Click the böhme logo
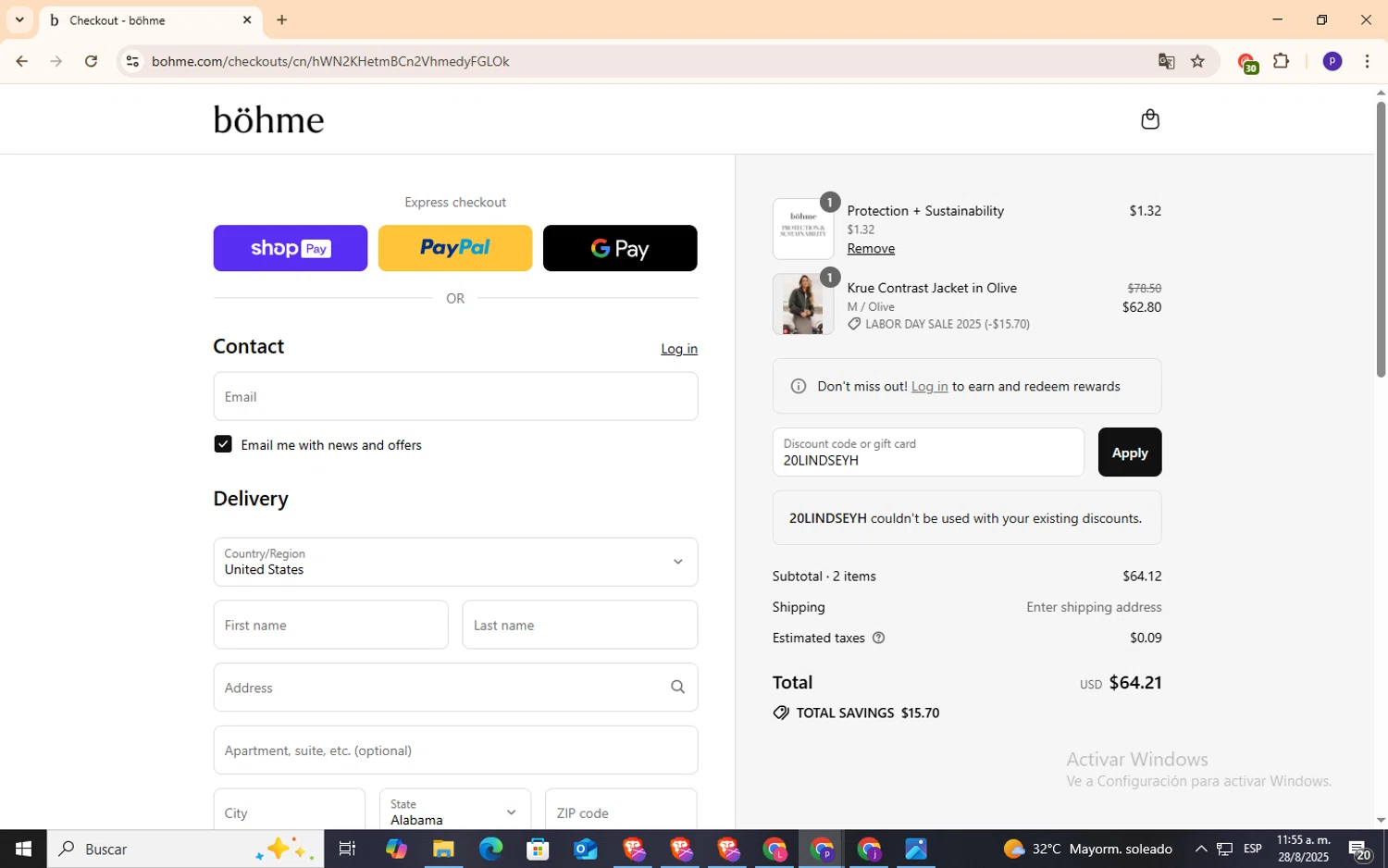The height and width of the screenshot is (868, 1388). [x=268, y=119]
